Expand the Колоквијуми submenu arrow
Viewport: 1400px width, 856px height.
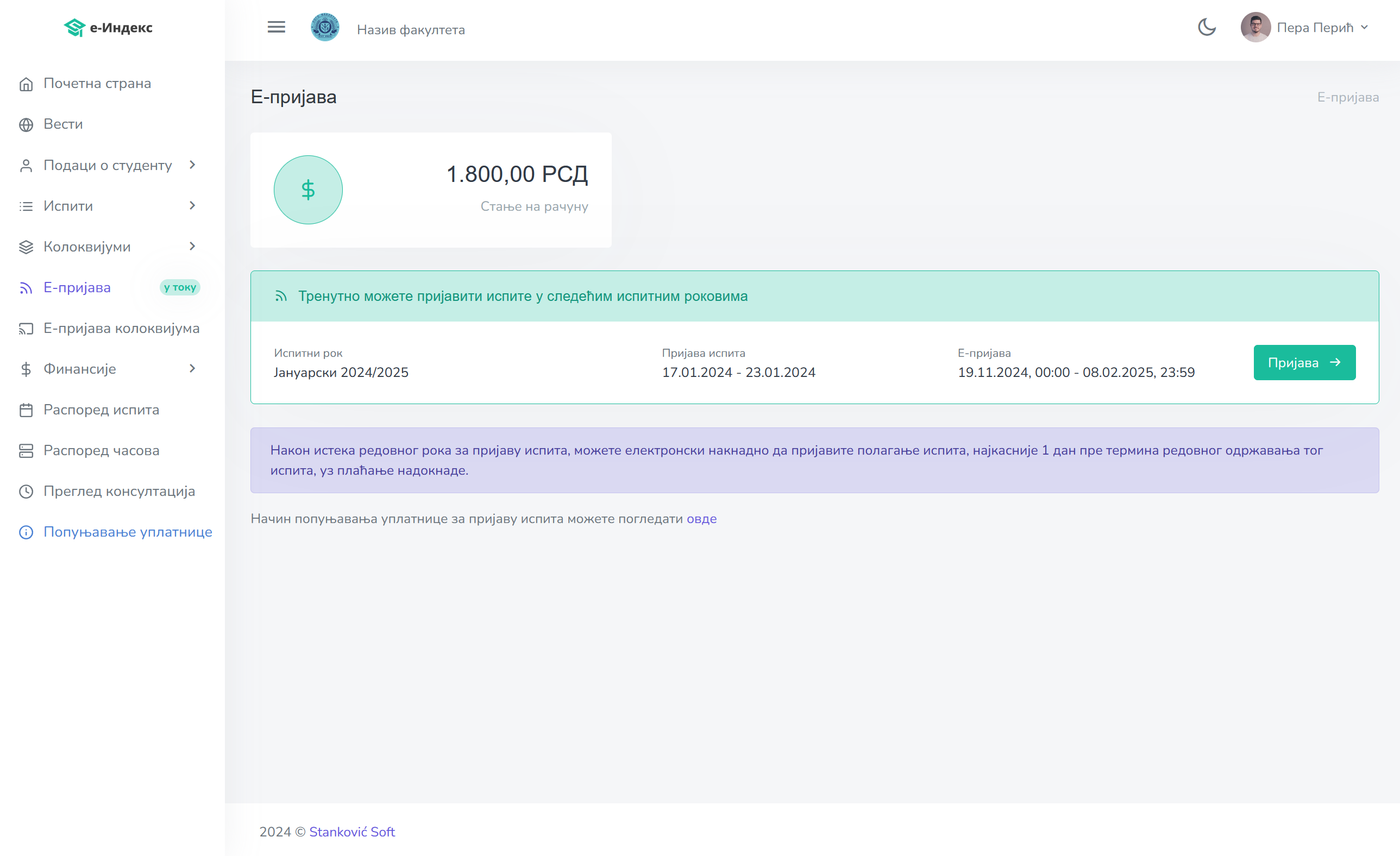tap(192, 247)
